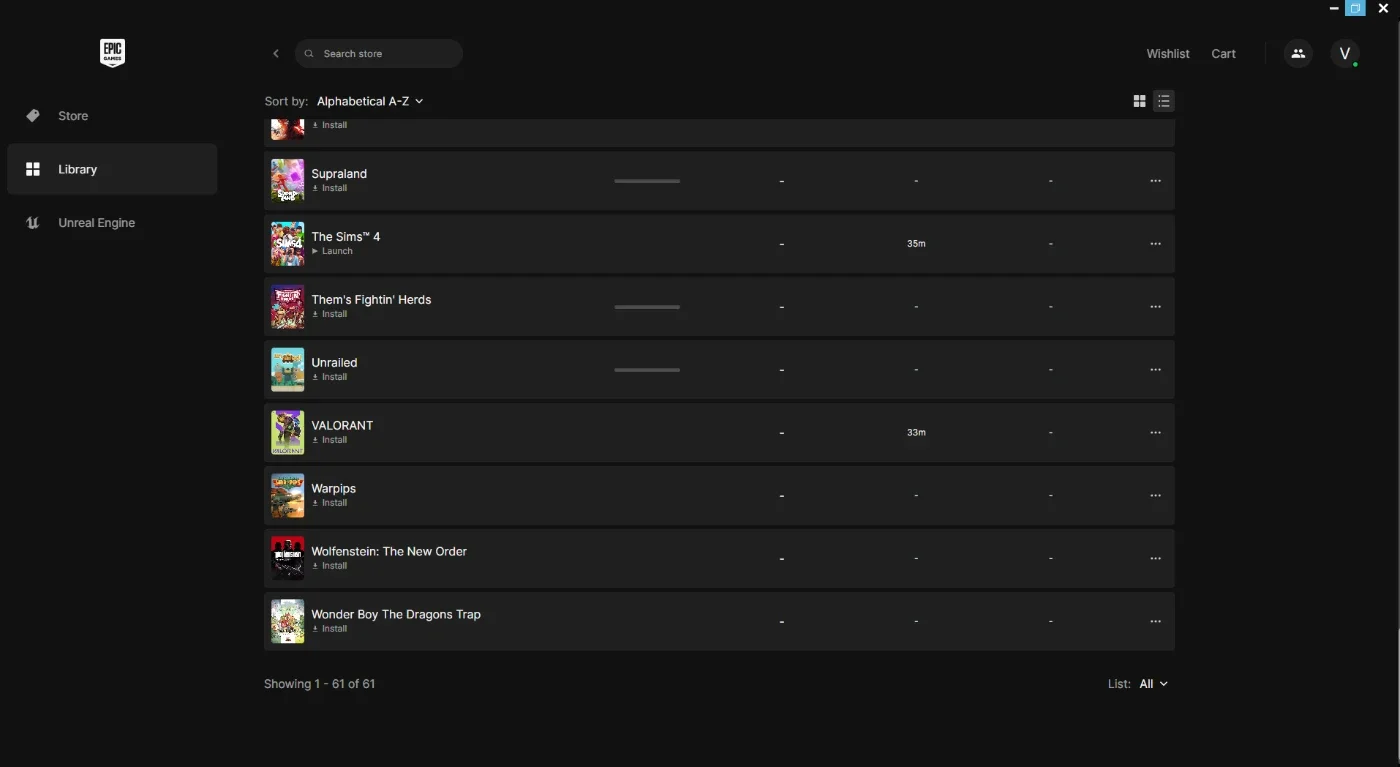Switch to grid view layout
The image size is (1400, 767).
(1139, 101)
